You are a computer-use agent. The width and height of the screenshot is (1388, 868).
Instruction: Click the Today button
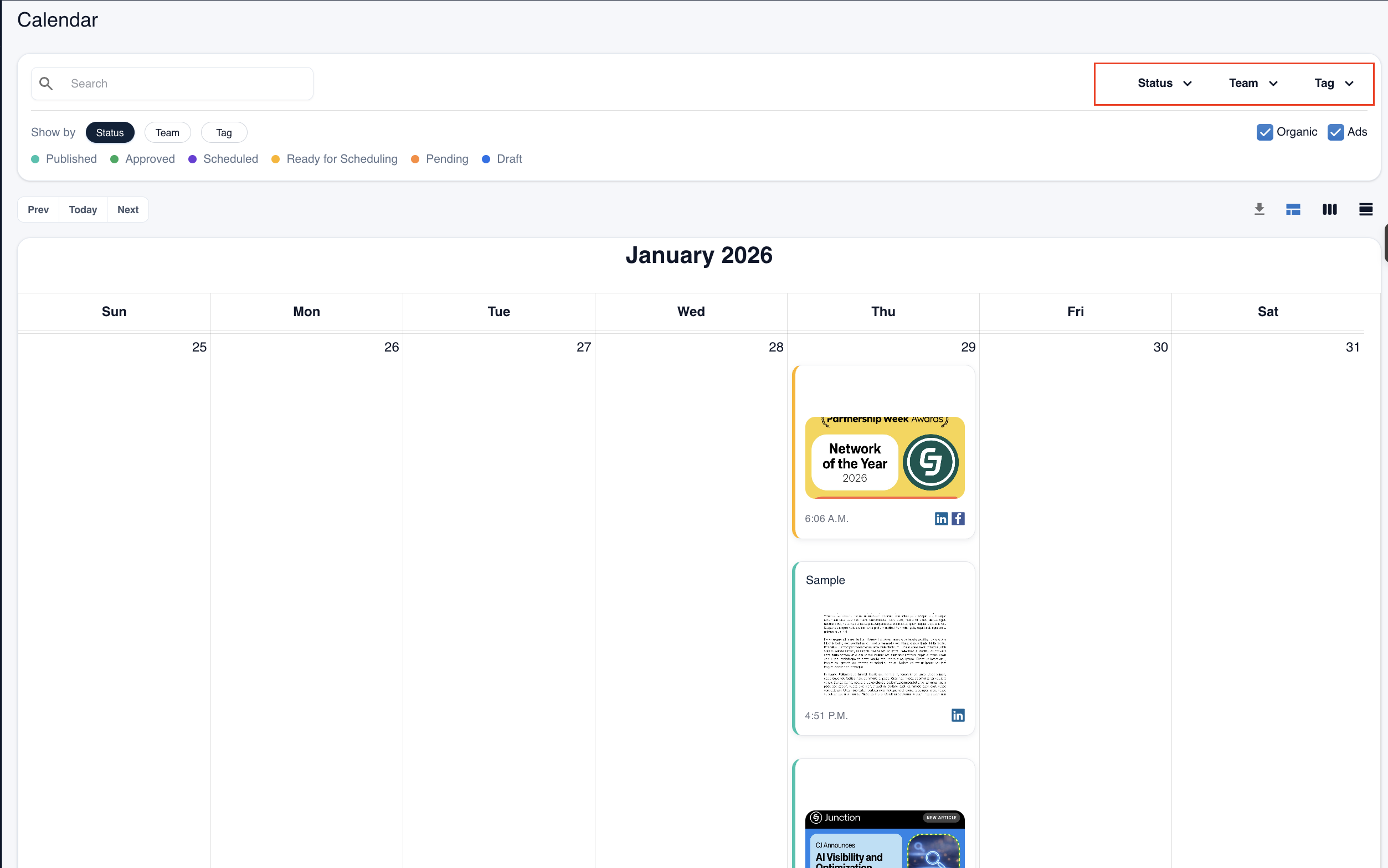pyautogui.click(x=83, y=209)
